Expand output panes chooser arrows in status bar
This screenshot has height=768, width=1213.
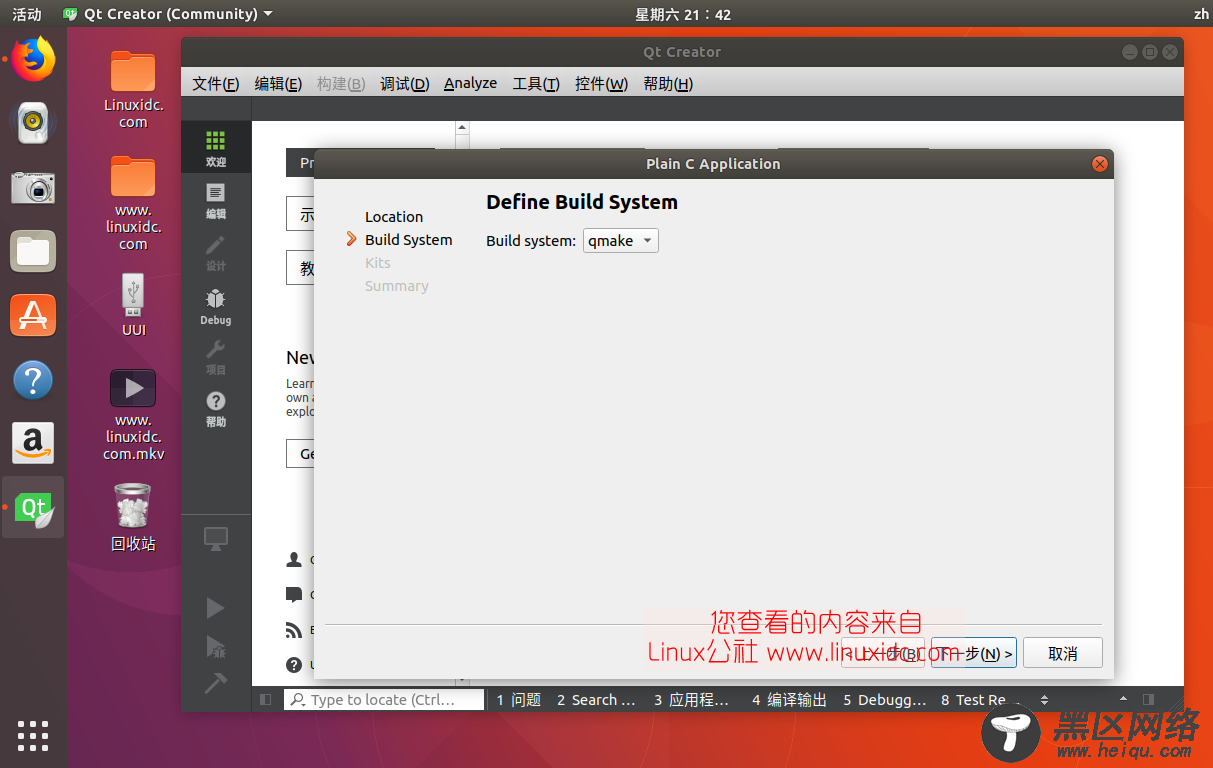(1044, 700)
